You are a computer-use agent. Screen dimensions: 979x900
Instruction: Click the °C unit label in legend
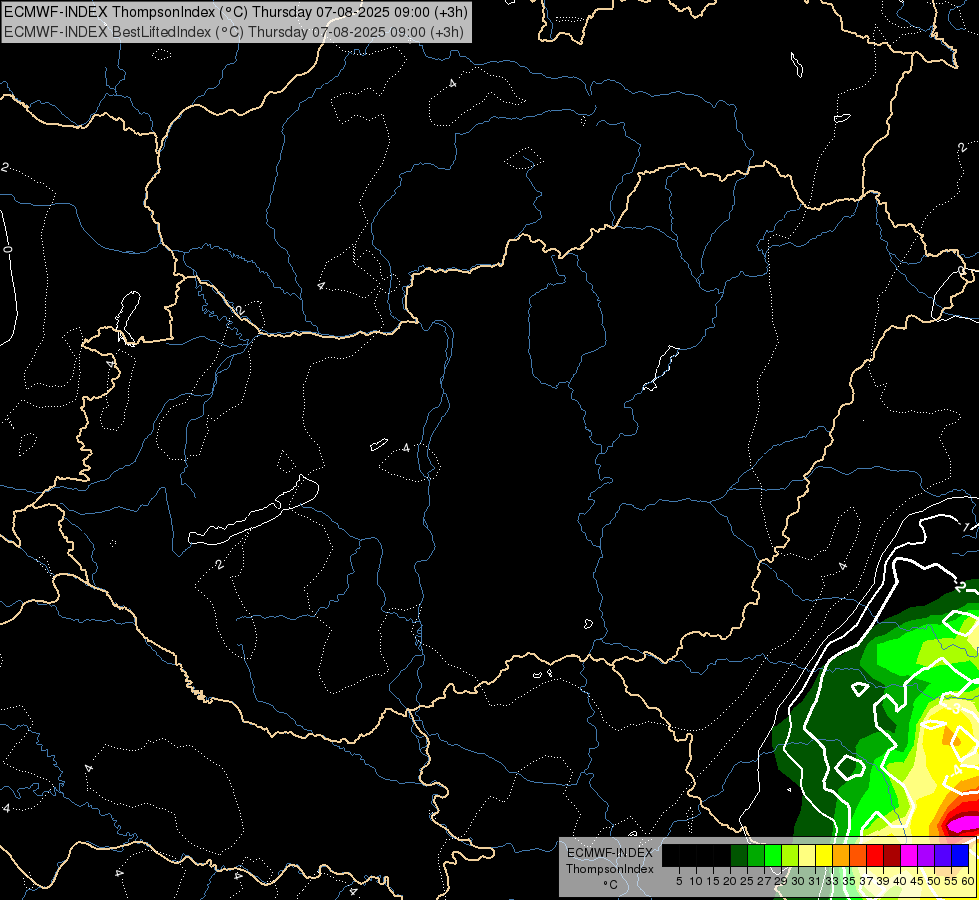(x=611, y=884)
